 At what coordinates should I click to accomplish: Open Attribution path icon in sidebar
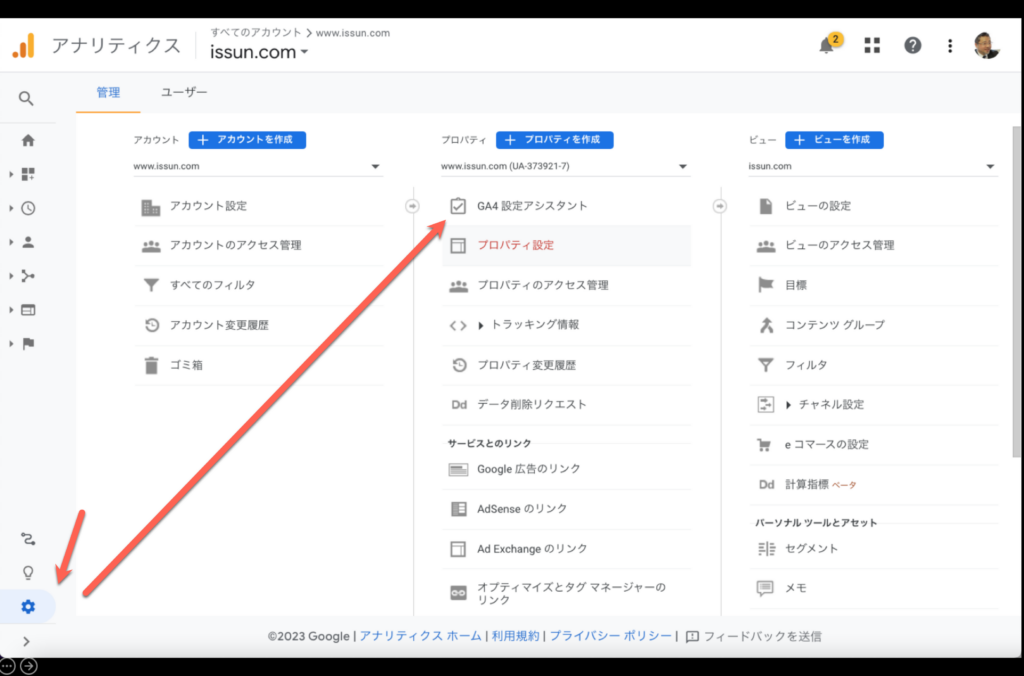[28, 539]
